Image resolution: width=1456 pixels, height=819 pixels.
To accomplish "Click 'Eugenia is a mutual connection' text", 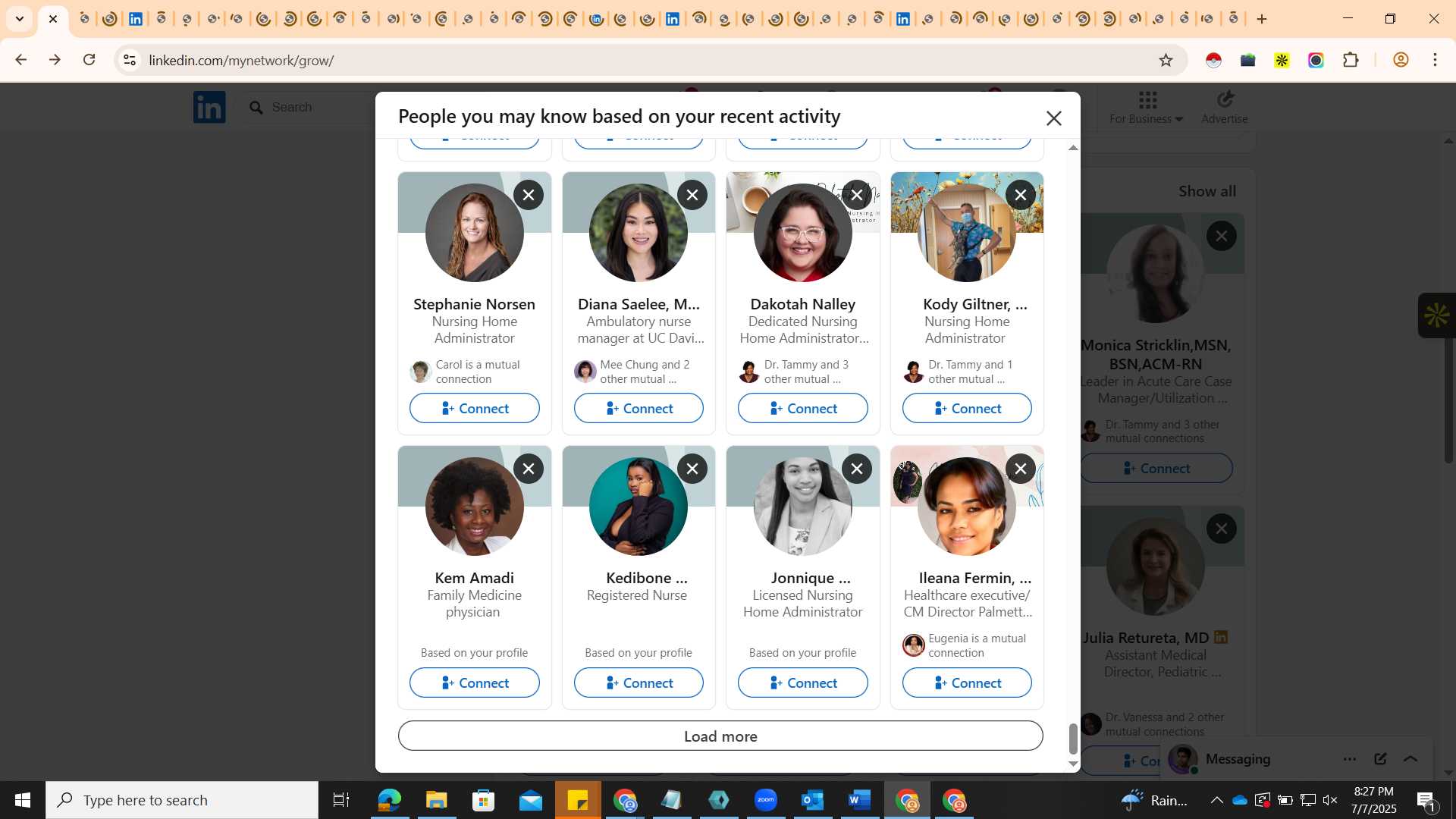I will click(977, 645).
